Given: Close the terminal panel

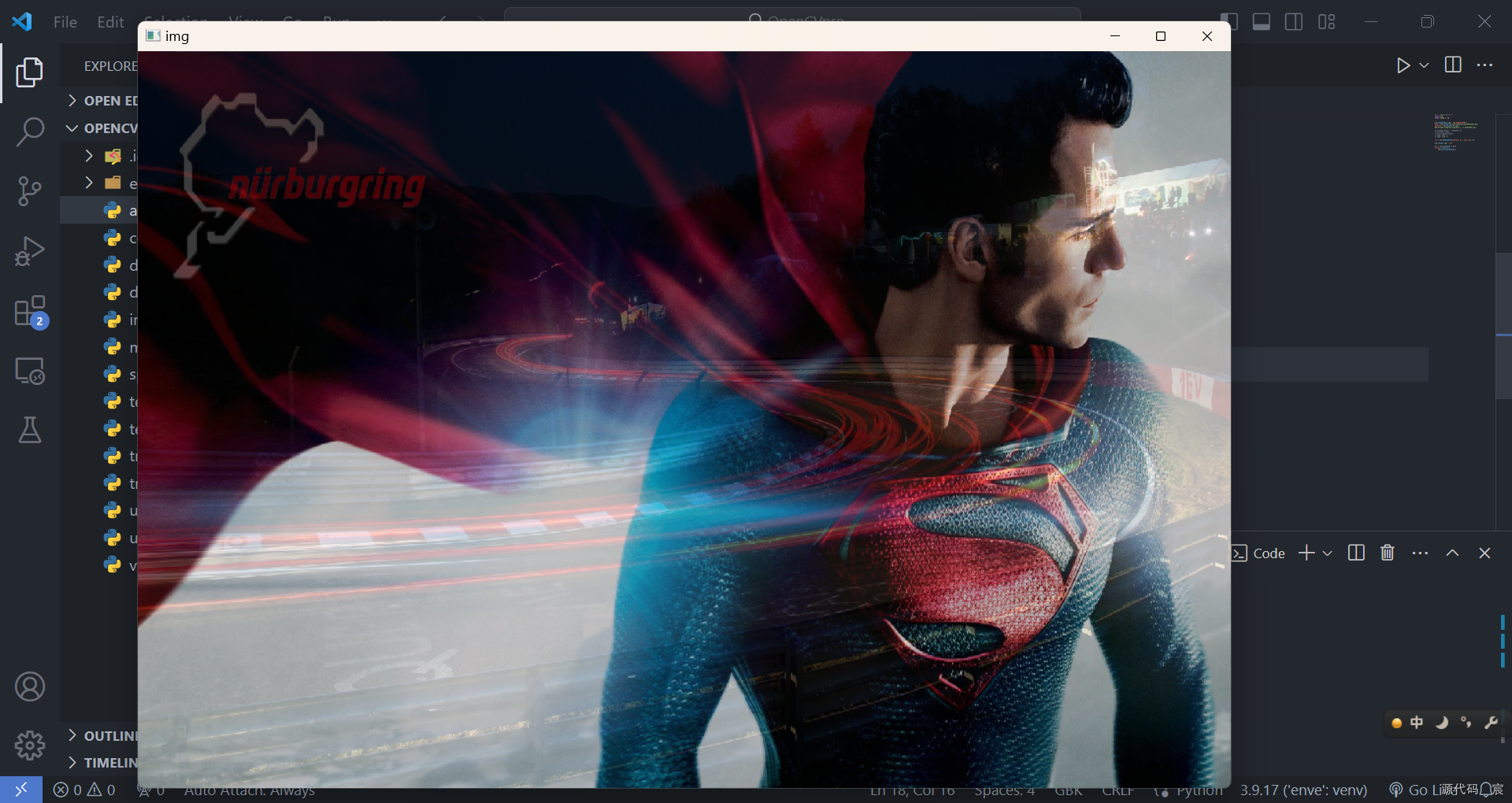Looking at the screenshot, I should click(1484, 553).
